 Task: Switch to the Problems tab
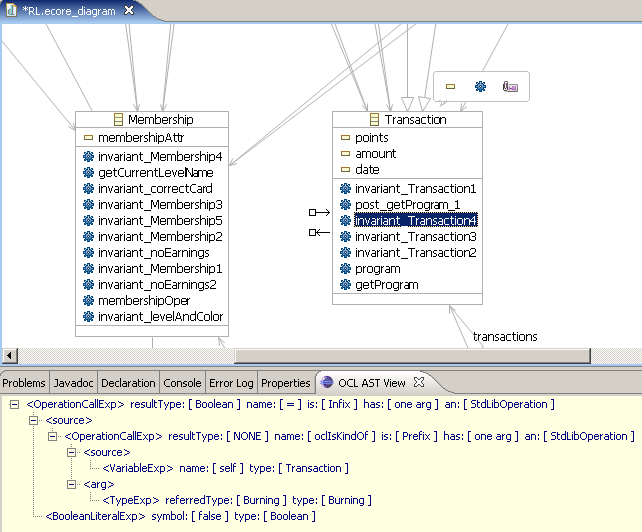[x=24, y=383]
